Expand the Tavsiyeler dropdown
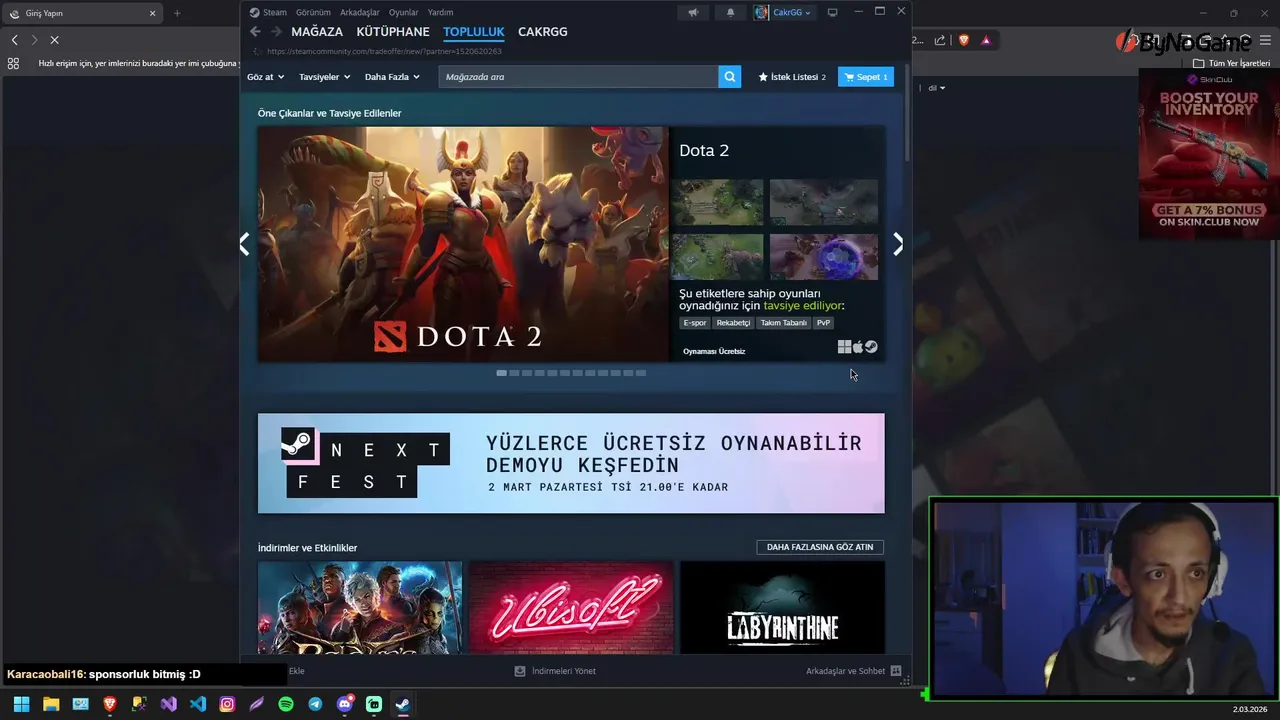This screenshot has width=1280, height=720. click(325, 77)
